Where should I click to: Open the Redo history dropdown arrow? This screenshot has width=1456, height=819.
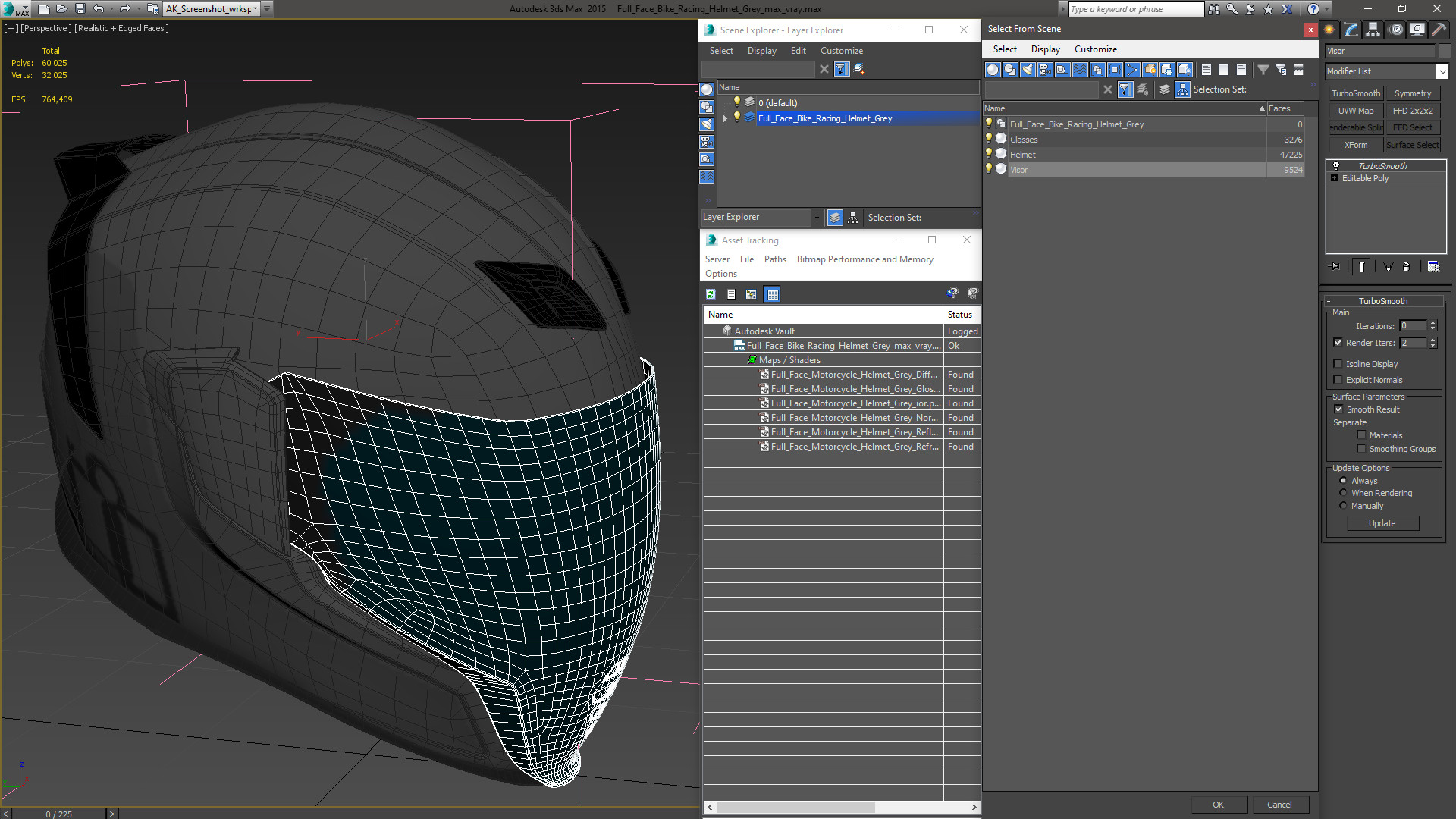(139, 9)
